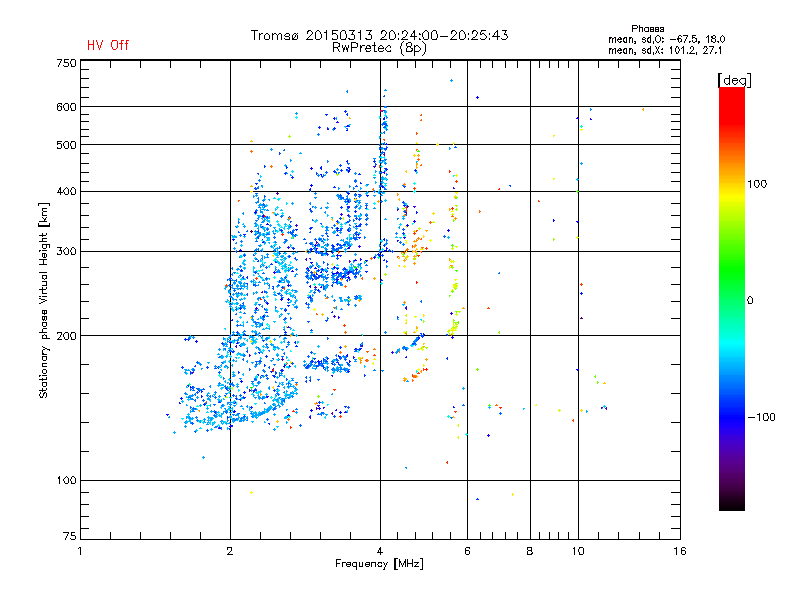Click the "Stationary phase Virtual Height [km]" label
Screen dimensions: 800x600
click(x=44, y=300)
